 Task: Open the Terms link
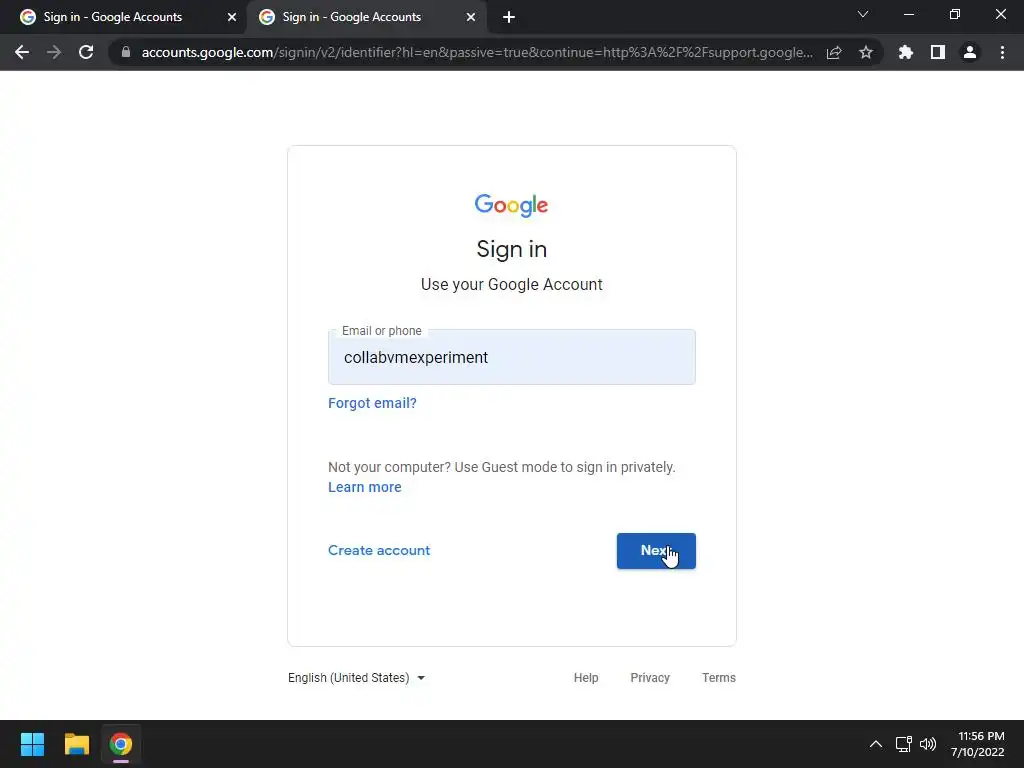718,678
